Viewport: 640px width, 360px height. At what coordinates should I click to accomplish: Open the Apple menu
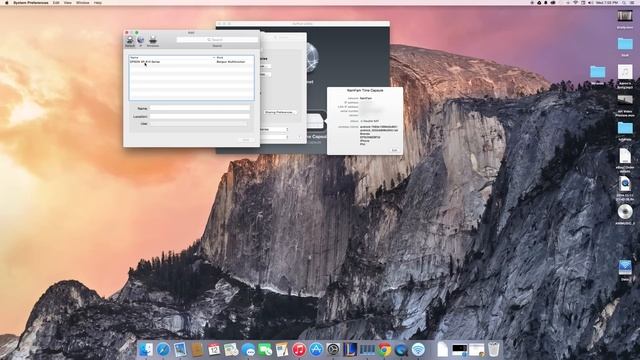(x=6, y=2)
